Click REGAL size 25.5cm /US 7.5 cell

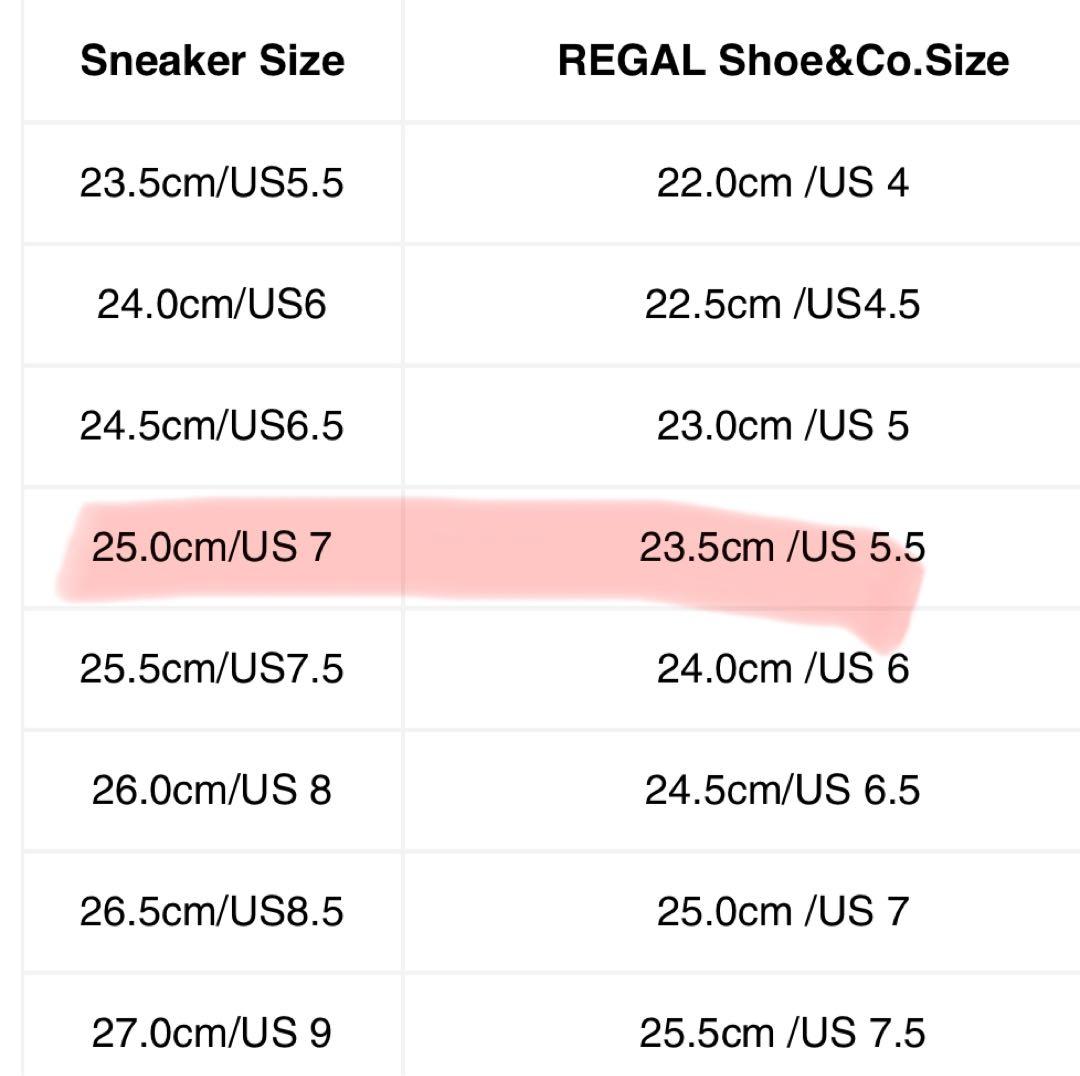(x=782, y=1032)
